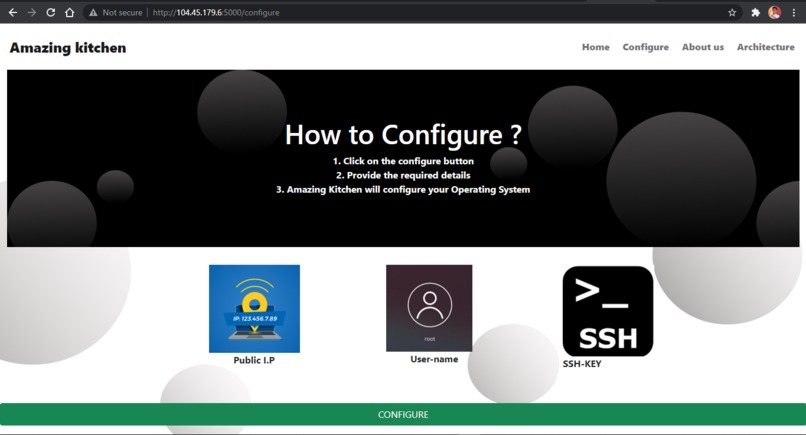Open the Configure nav link
This screenshot has height=435, width=806.
(x=646, y=47)
